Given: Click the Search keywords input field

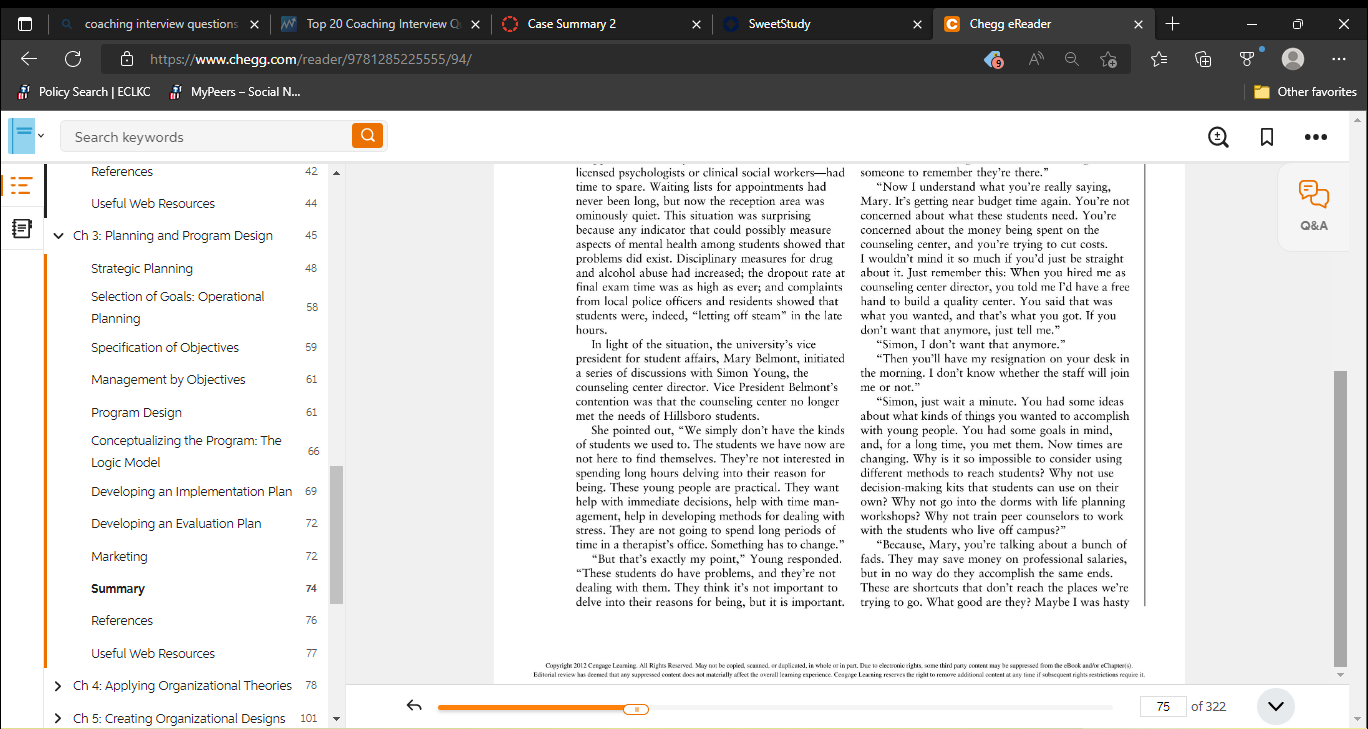Looking at the screenshot, I should 206,136.
